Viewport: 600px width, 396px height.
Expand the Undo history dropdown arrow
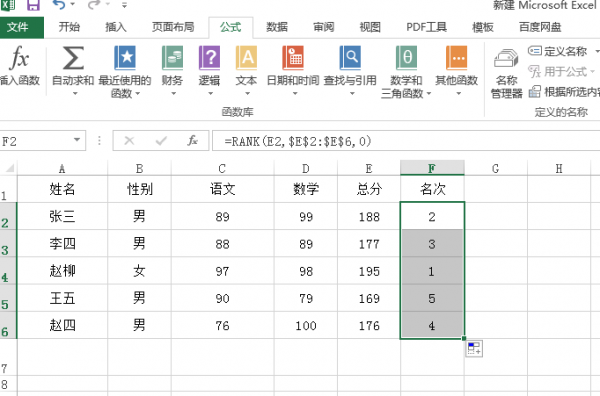[73, 5]
